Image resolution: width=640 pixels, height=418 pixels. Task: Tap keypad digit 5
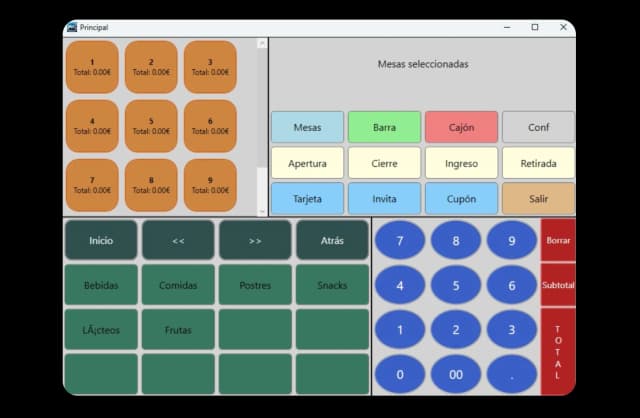pyautogui.click(x=456, y=285)
